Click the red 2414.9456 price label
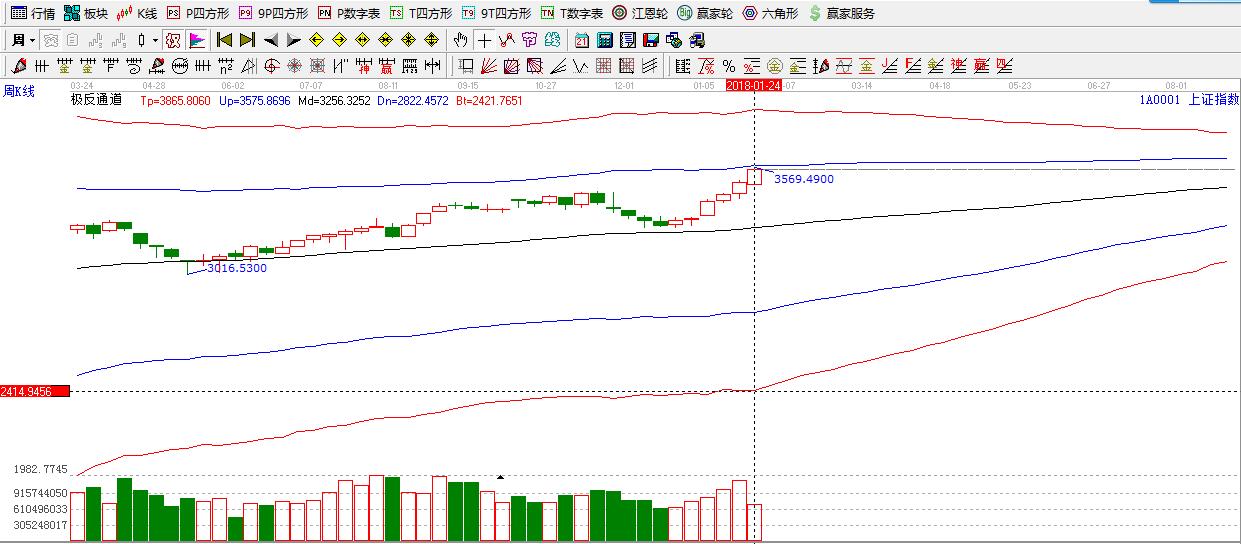The height and width of the screenshot is (544, 1241). tap(35, 390)
